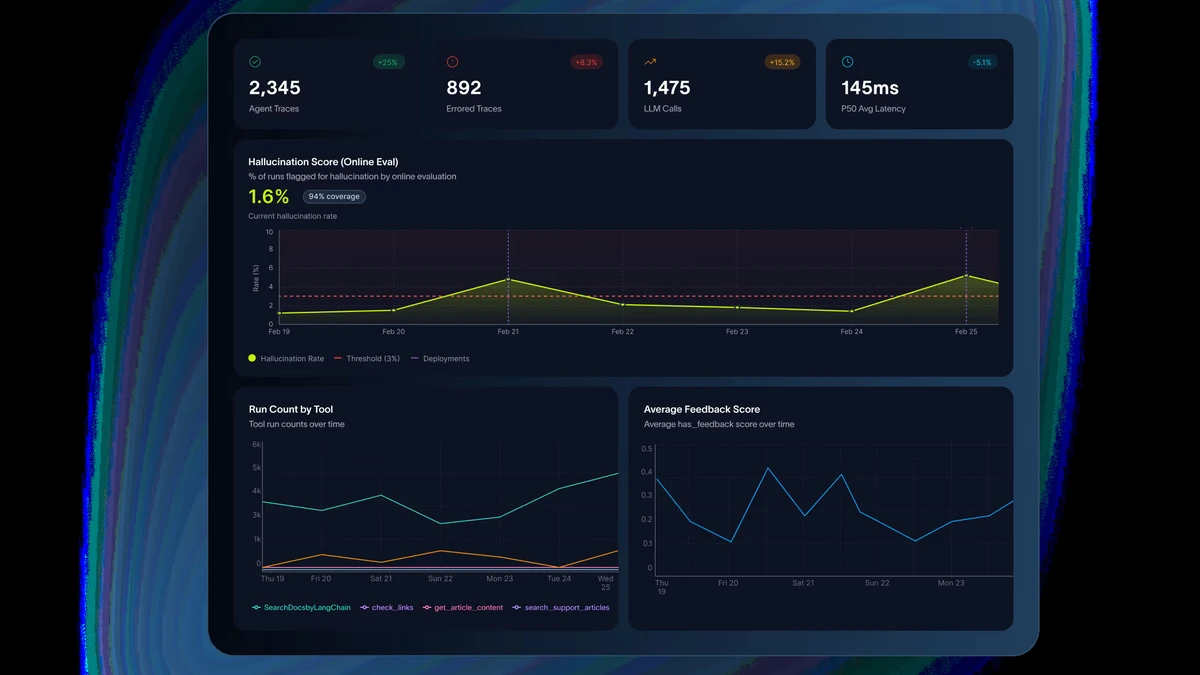Toggle the Hallucination Rate legend entry
This screenshot has height=675, width=1200.
(286, 358)
